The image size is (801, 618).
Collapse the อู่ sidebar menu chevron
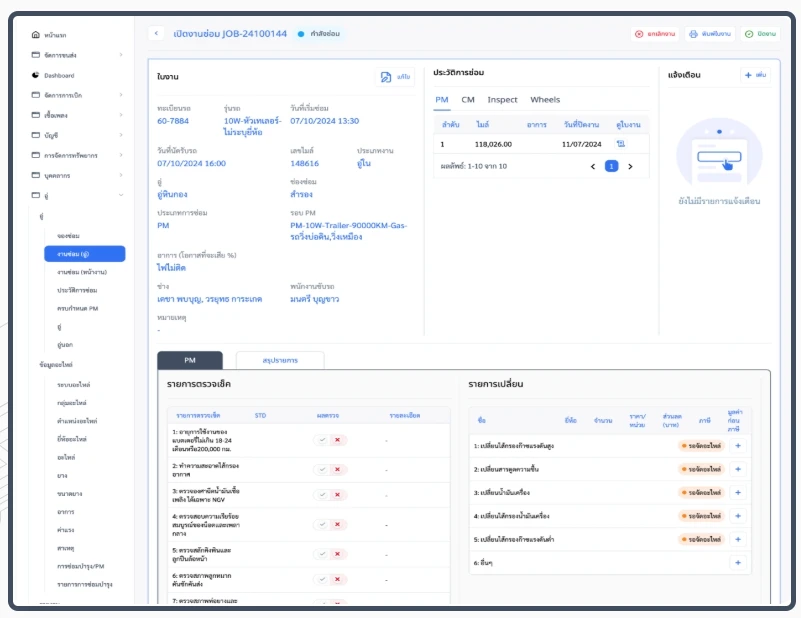[121, 195]
